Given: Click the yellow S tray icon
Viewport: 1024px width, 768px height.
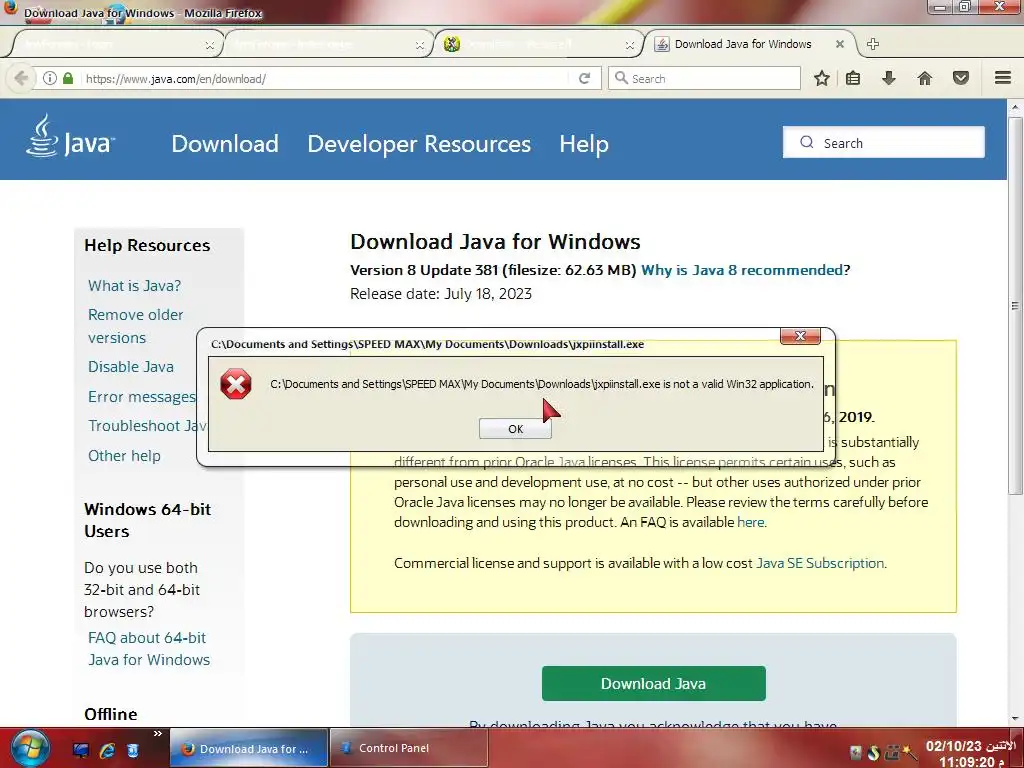Looking at the screenshot, I should tap(874, 753).
